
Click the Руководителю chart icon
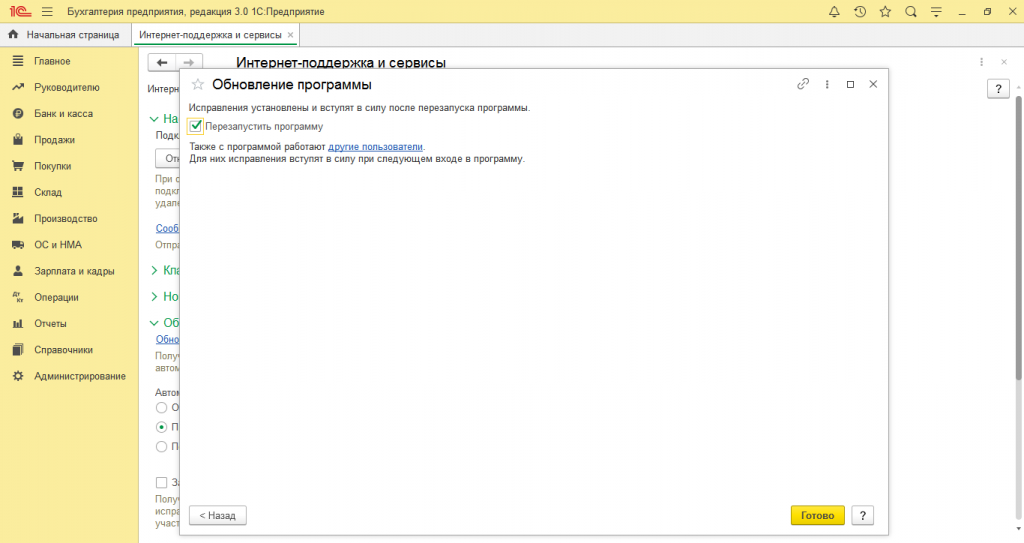coord(18,87)
